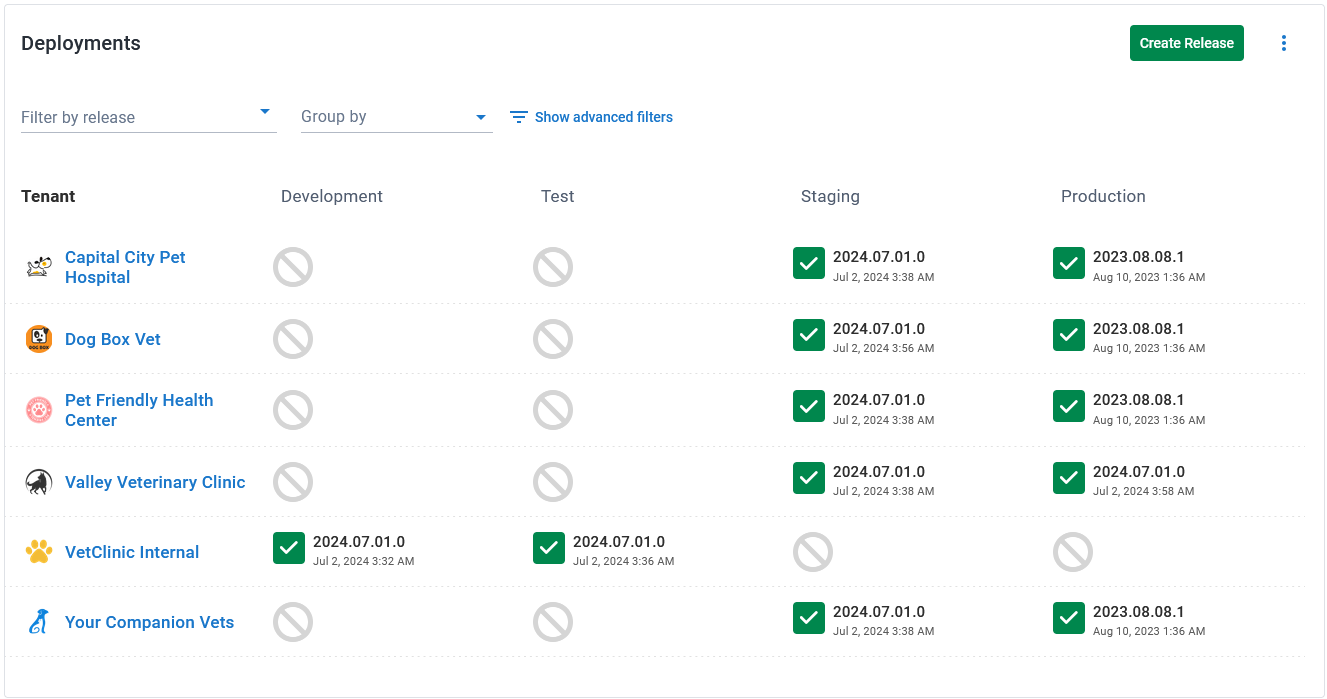This screenshot has height=699, width=1327.
Task: Click the Dog Box Vet logo icon
Action: pyautogui.click(x=39, y=339)
